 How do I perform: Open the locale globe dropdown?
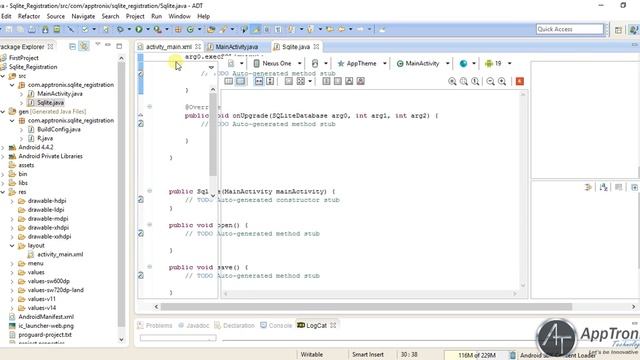468,63
